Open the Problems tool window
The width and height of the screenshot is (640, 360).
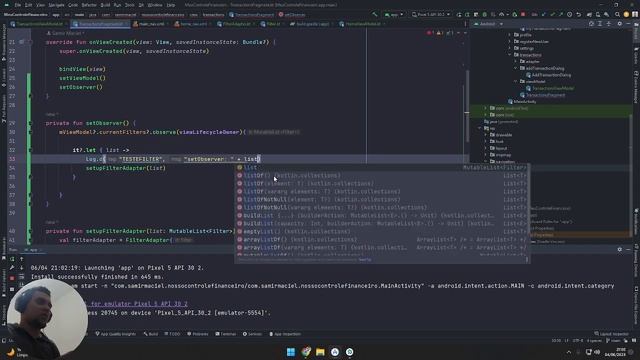(x=198, y=334)
